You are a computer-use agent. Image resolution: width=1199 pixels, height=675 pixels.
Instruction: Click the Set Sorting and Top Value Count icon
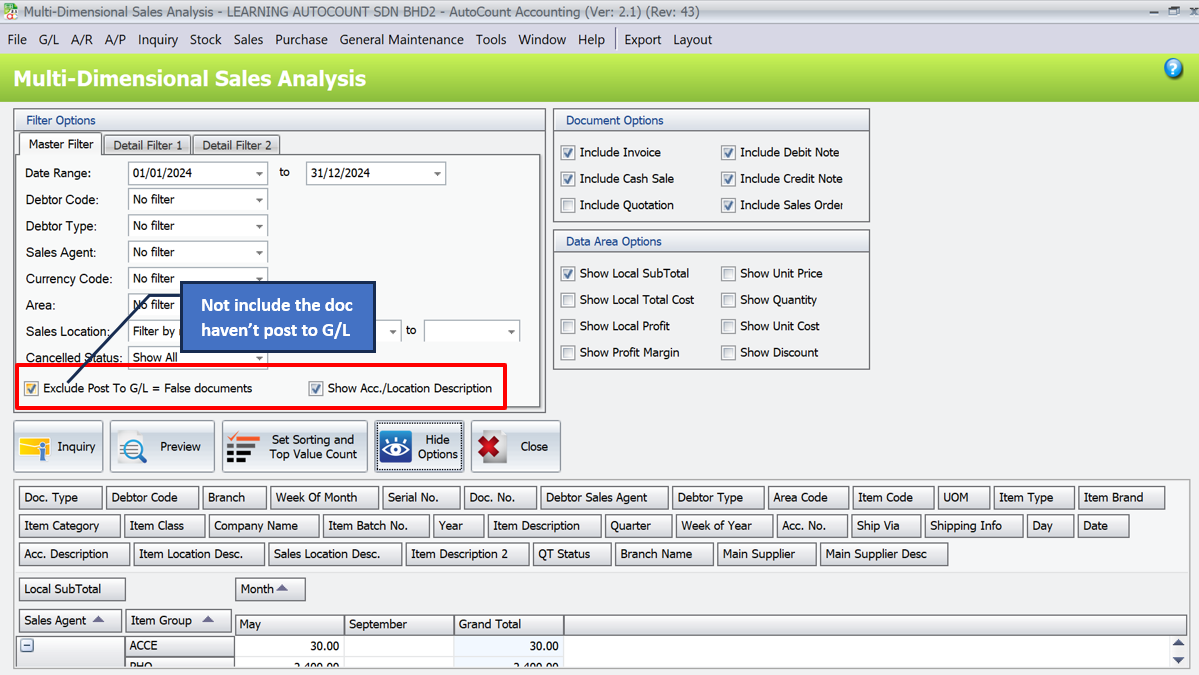[x=241, y=446]
